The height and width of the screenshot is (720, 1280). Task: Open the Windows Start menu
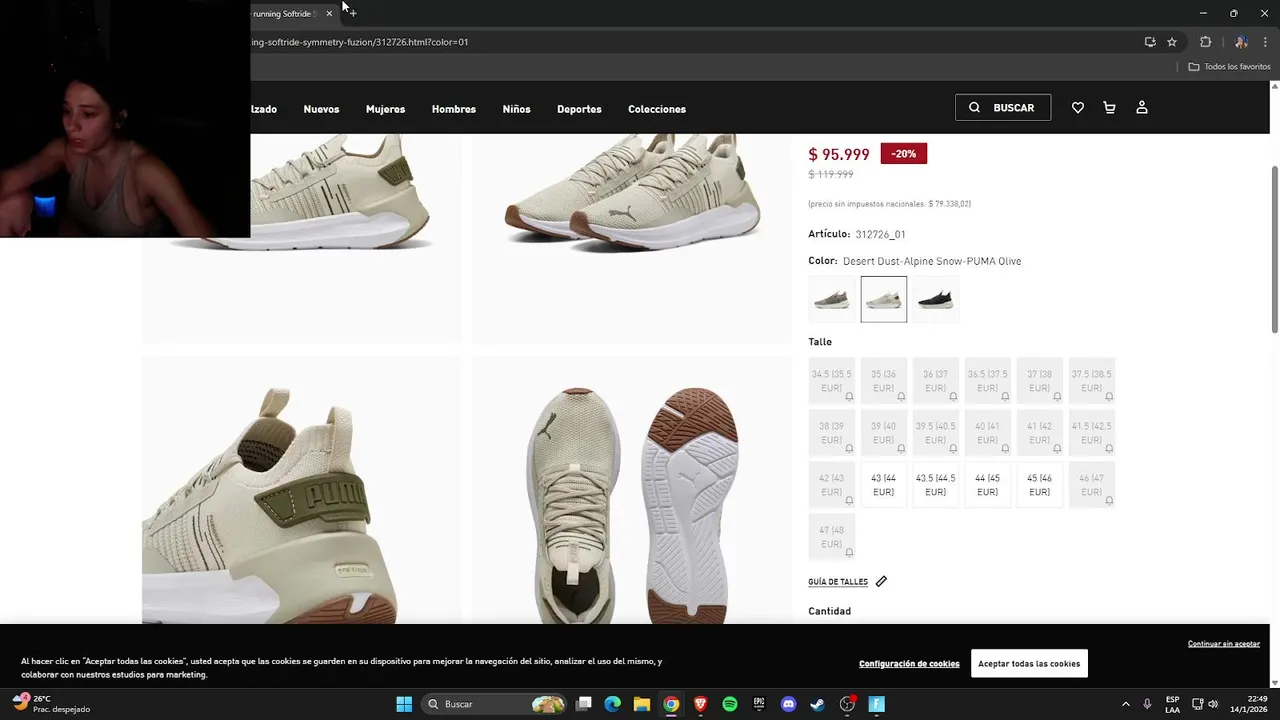pos(404,704)
